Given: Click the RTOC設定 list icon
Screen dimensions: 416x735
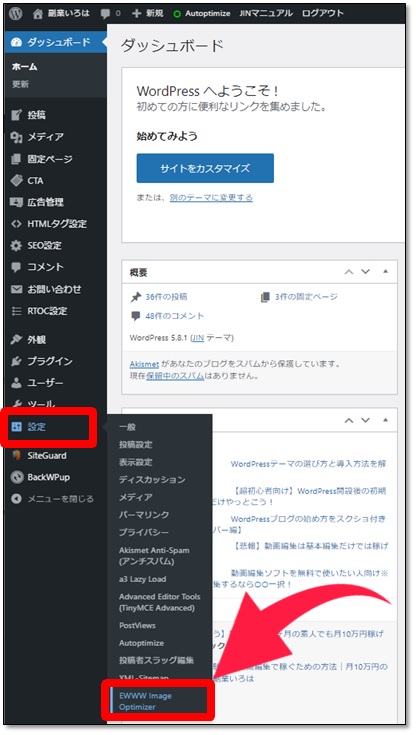Looking at the screenshot, I should coord(16,311).
